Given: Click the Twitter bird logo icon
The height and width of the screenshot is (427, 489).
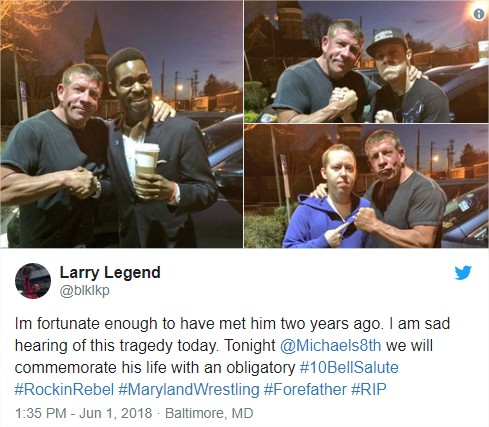Looking at the screenshot, I should [x=463, y=272].
